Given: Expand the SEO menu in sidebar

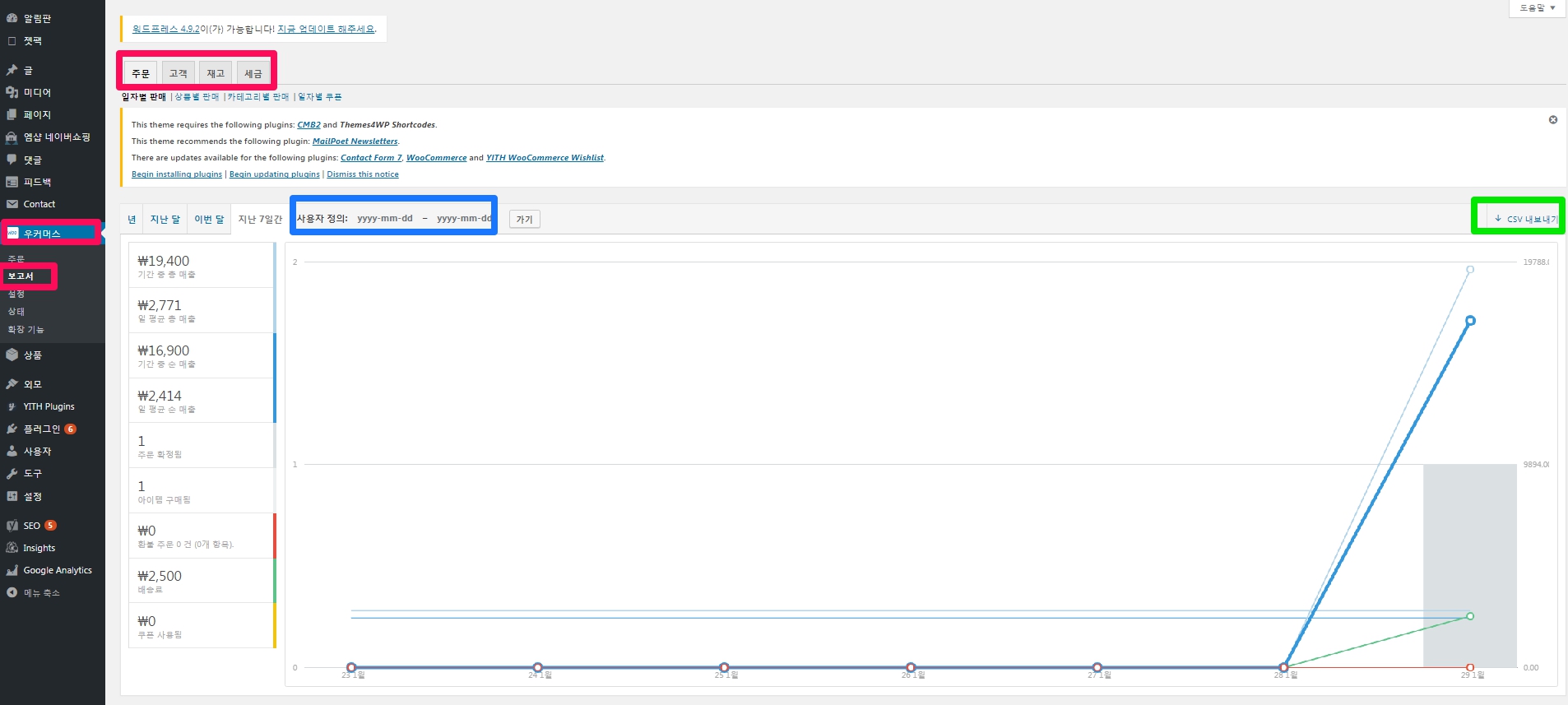Looking at the screenshot, I should point(31,526).
